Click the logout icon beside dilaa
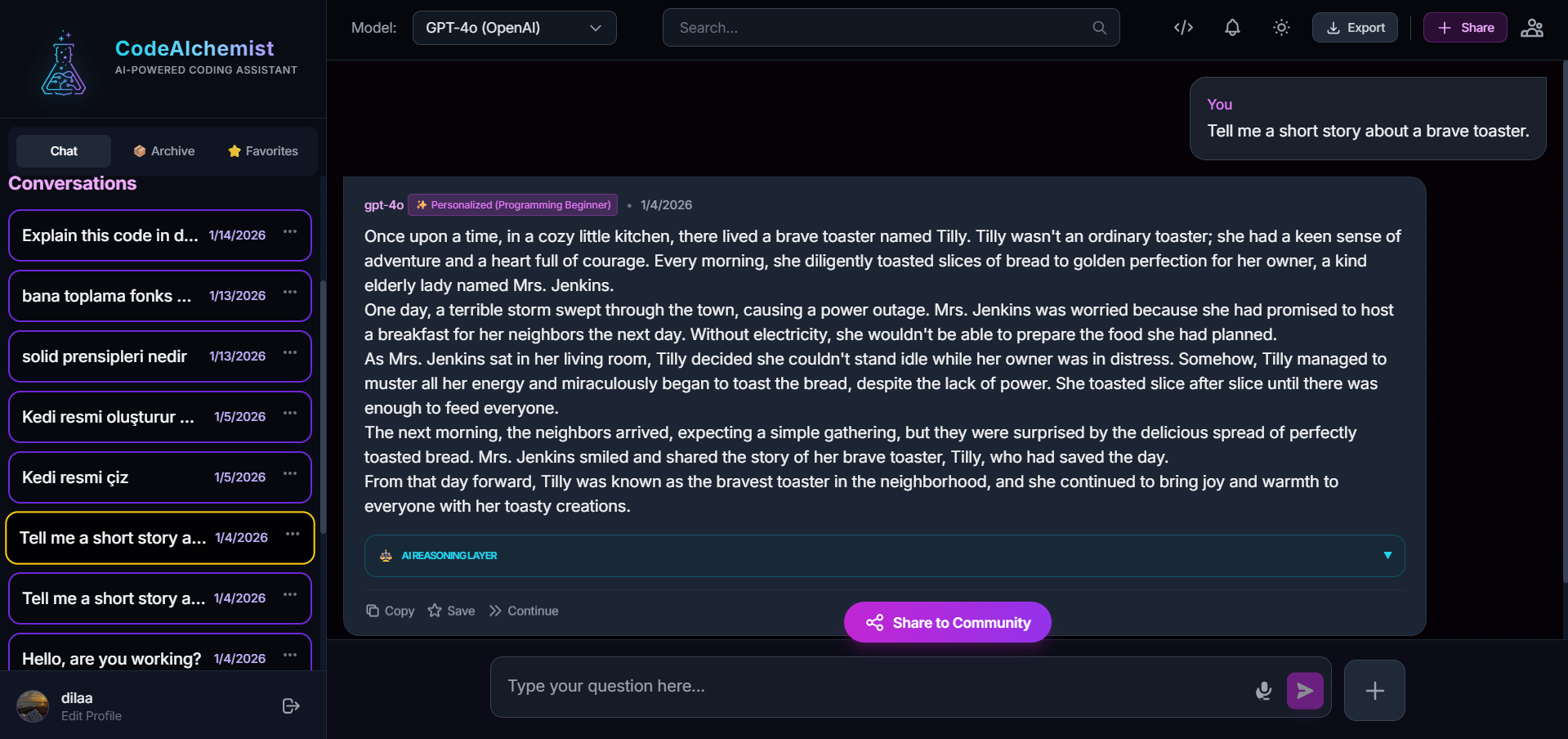Screen dimensions: 1568x739 tap(291, 705)
